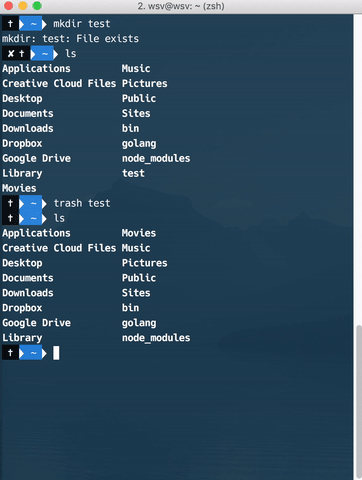Click 'Dropbox' in the second listing

tap(22, 308)
